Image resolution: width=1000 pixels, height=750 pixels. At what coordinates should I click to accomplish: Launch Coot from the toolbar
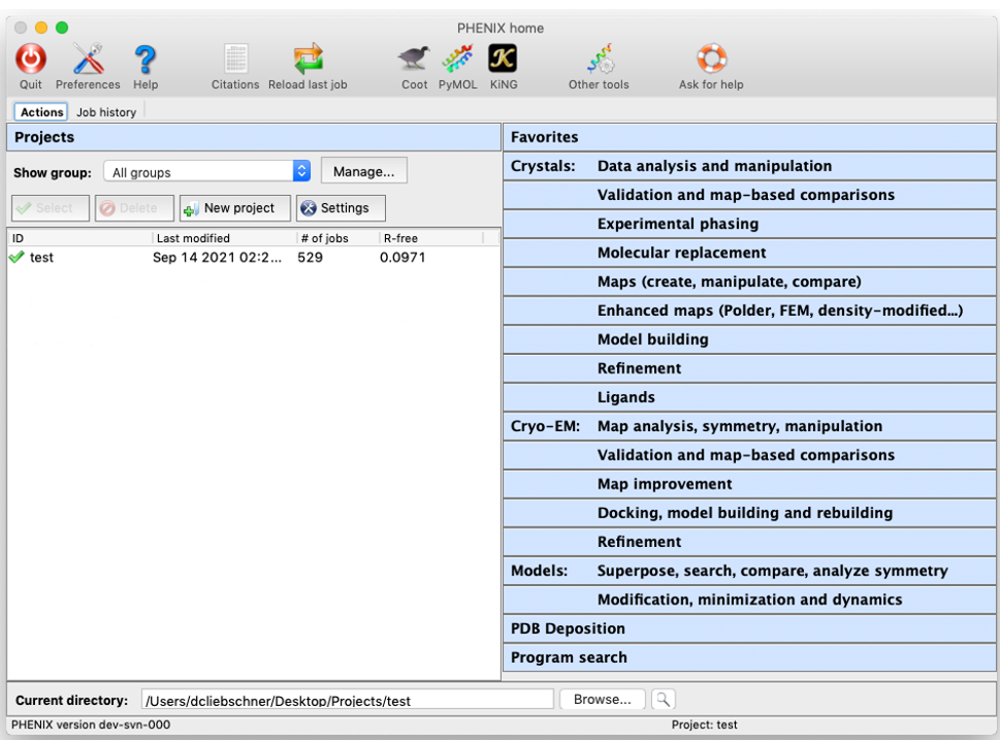pos(414,61)
